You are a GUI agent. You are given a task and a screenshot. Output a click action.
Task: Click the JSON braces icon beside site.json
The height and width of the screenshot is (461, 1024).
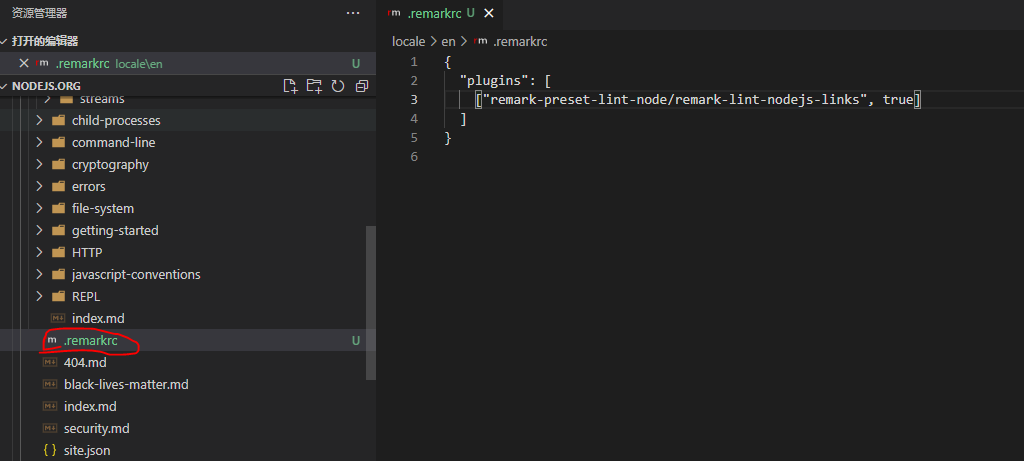pos(50,451)
